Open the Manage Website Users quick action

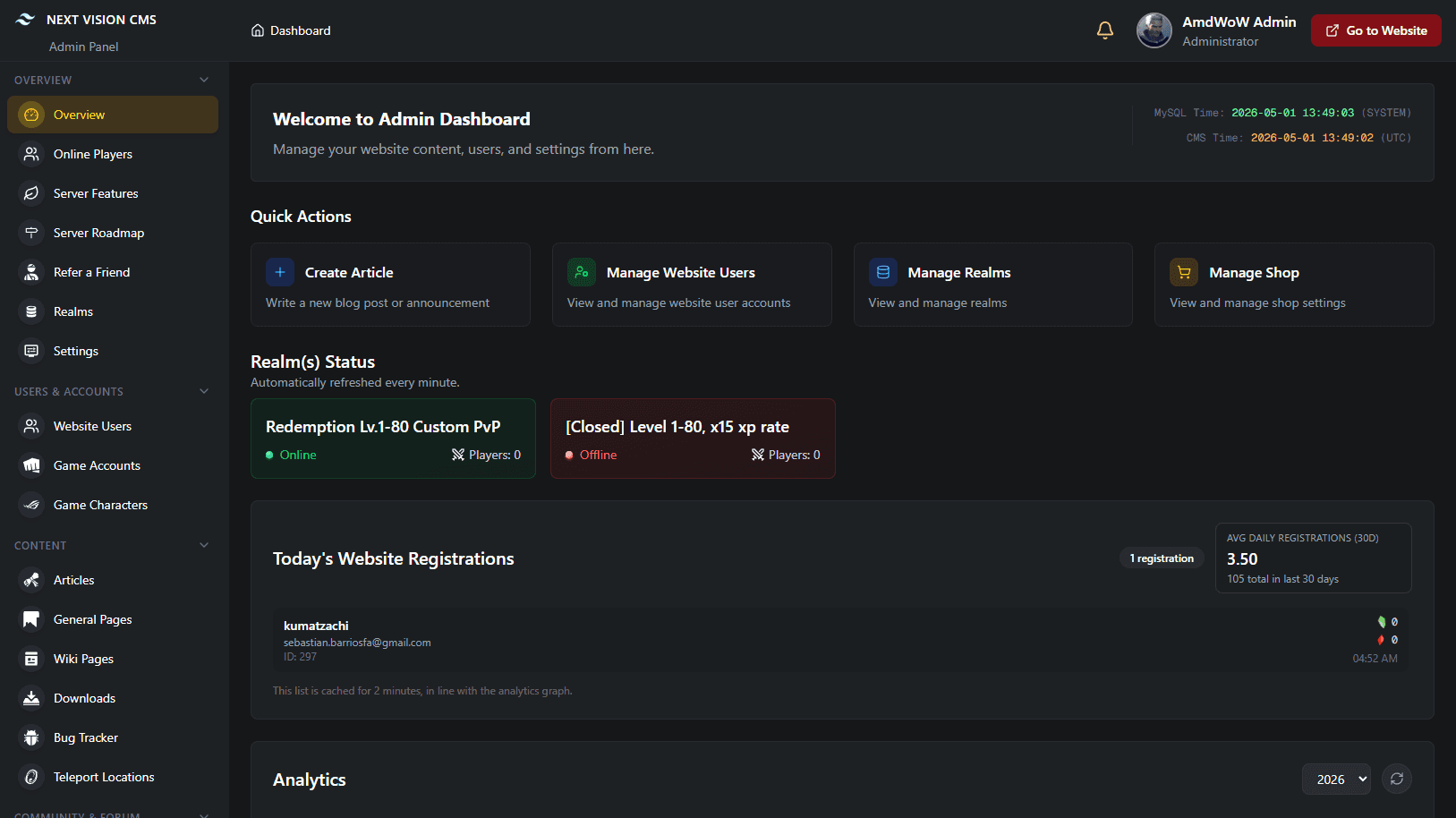click(x=692, y=285)
